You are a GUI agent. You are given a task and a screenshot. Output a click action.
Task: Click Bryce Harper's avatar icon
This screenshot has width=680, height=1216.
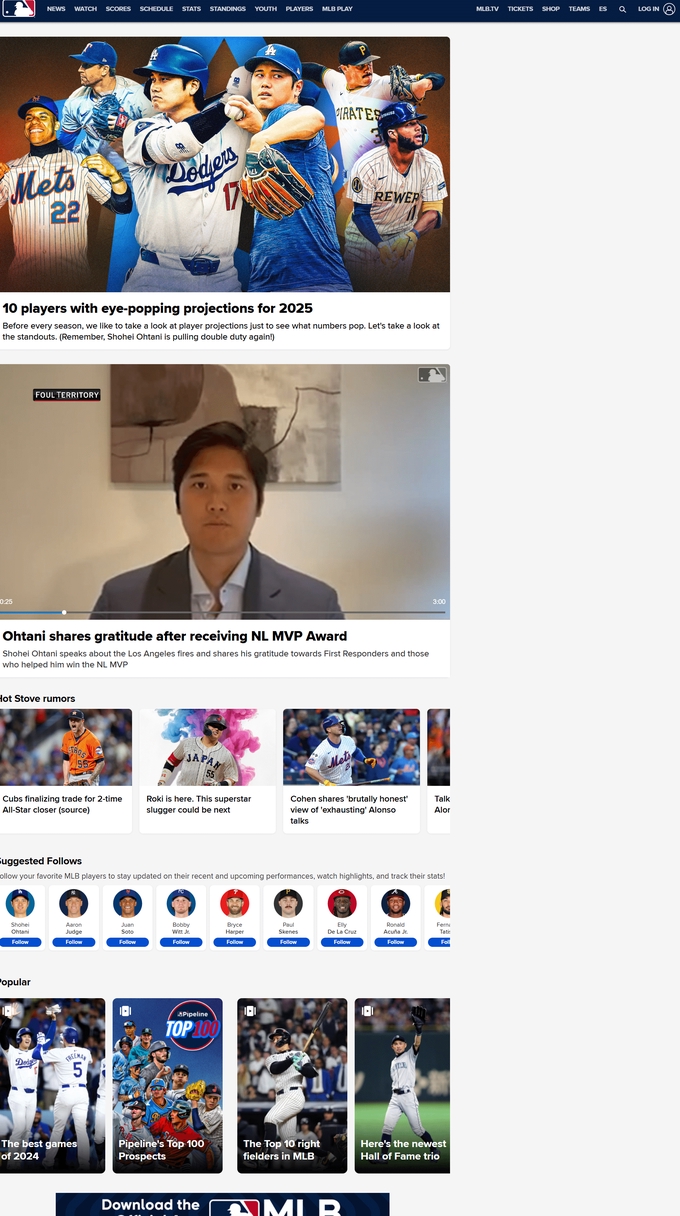coord(235,903)
